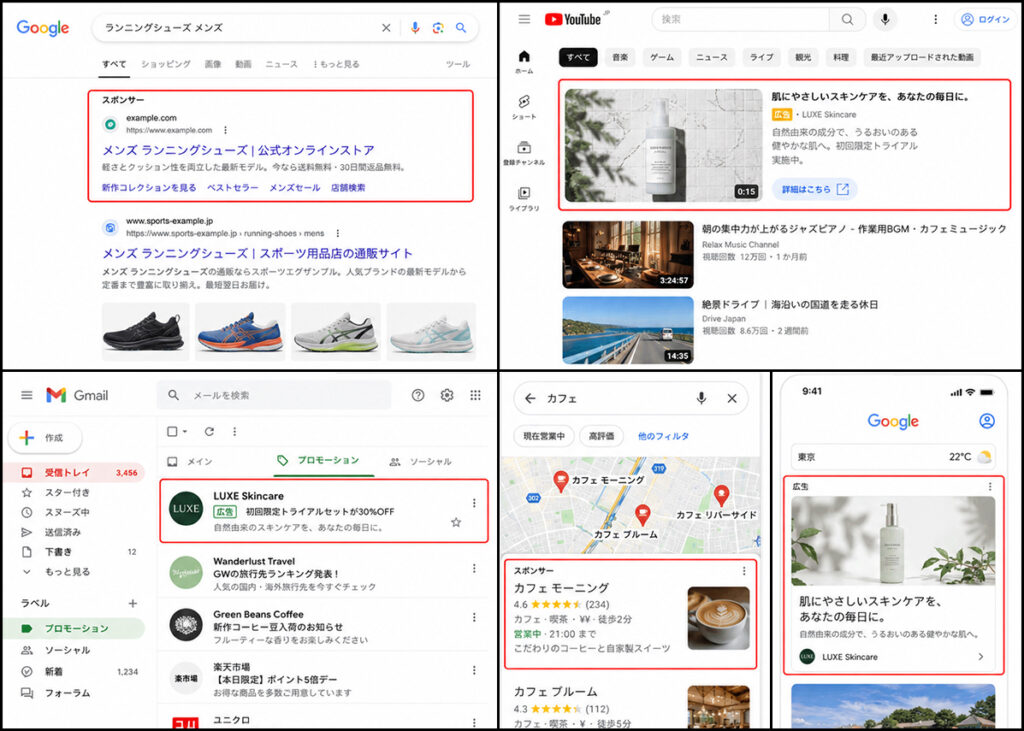The height and width of the screenshot is (731, 1024).
Task: Switch to Google ショッピング tab
Action: click(166, 64)
